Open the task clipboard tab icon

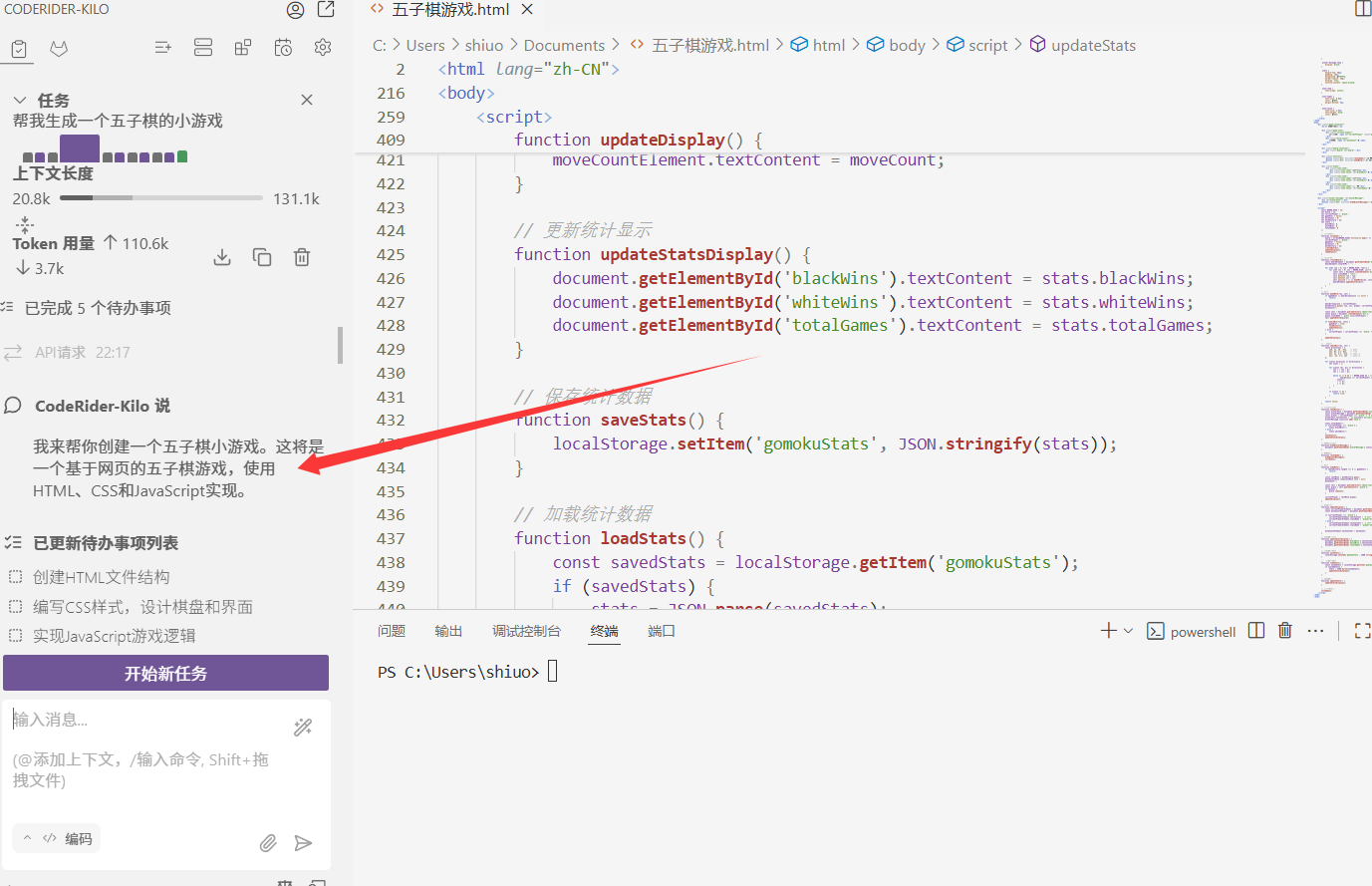[x=18, y=48]
